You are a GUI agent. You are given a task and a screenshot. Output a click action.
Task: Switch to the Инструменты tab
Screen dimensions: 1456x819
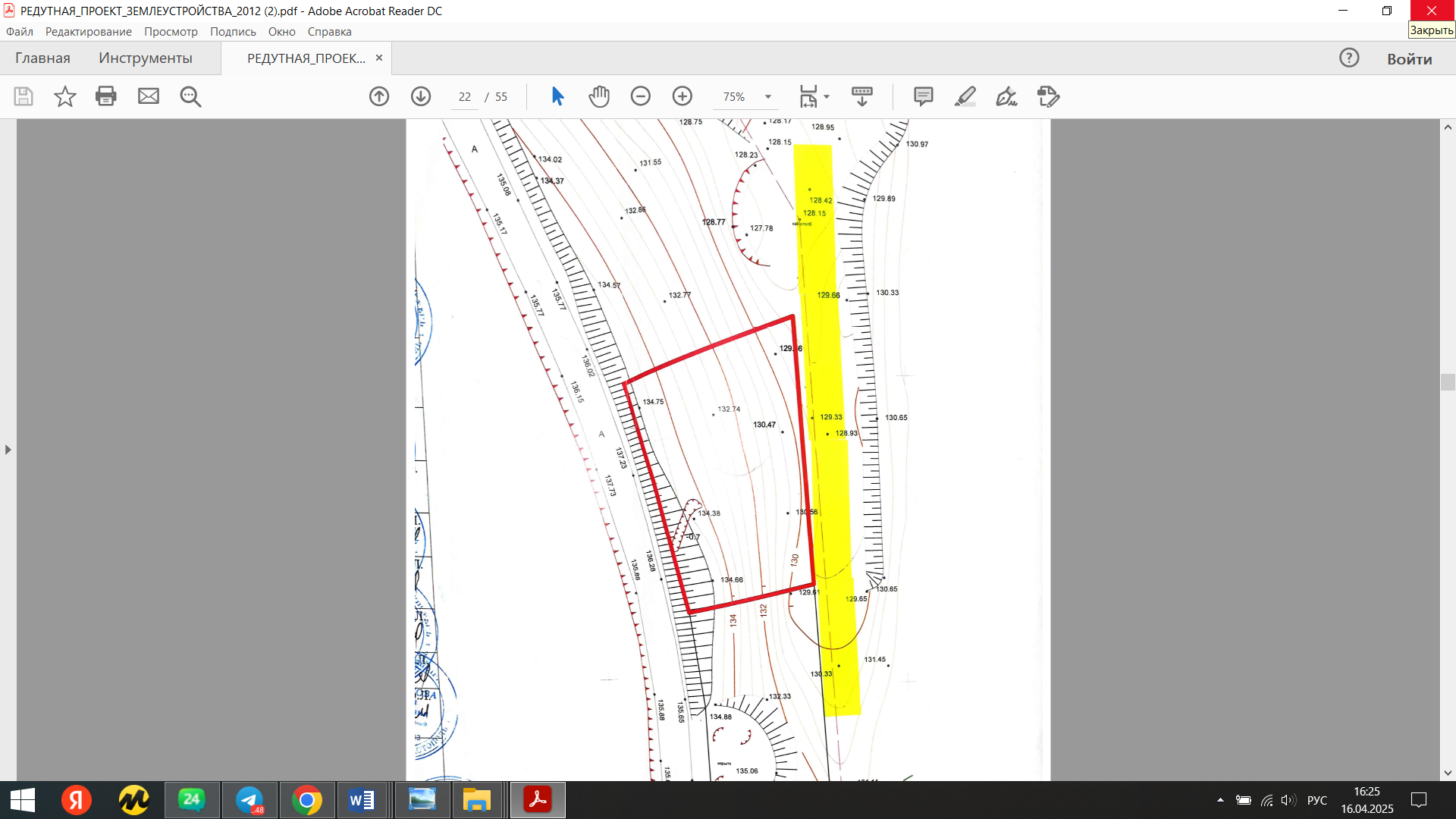[145, 58]
